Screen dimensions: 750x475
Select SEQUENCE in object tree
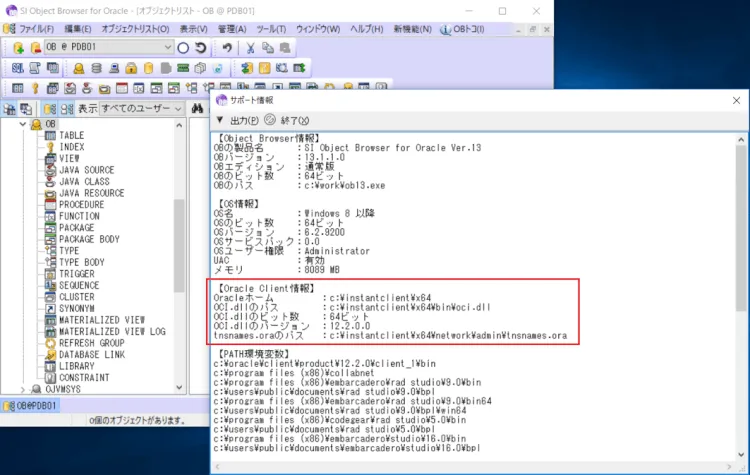(x=79, y=285)
